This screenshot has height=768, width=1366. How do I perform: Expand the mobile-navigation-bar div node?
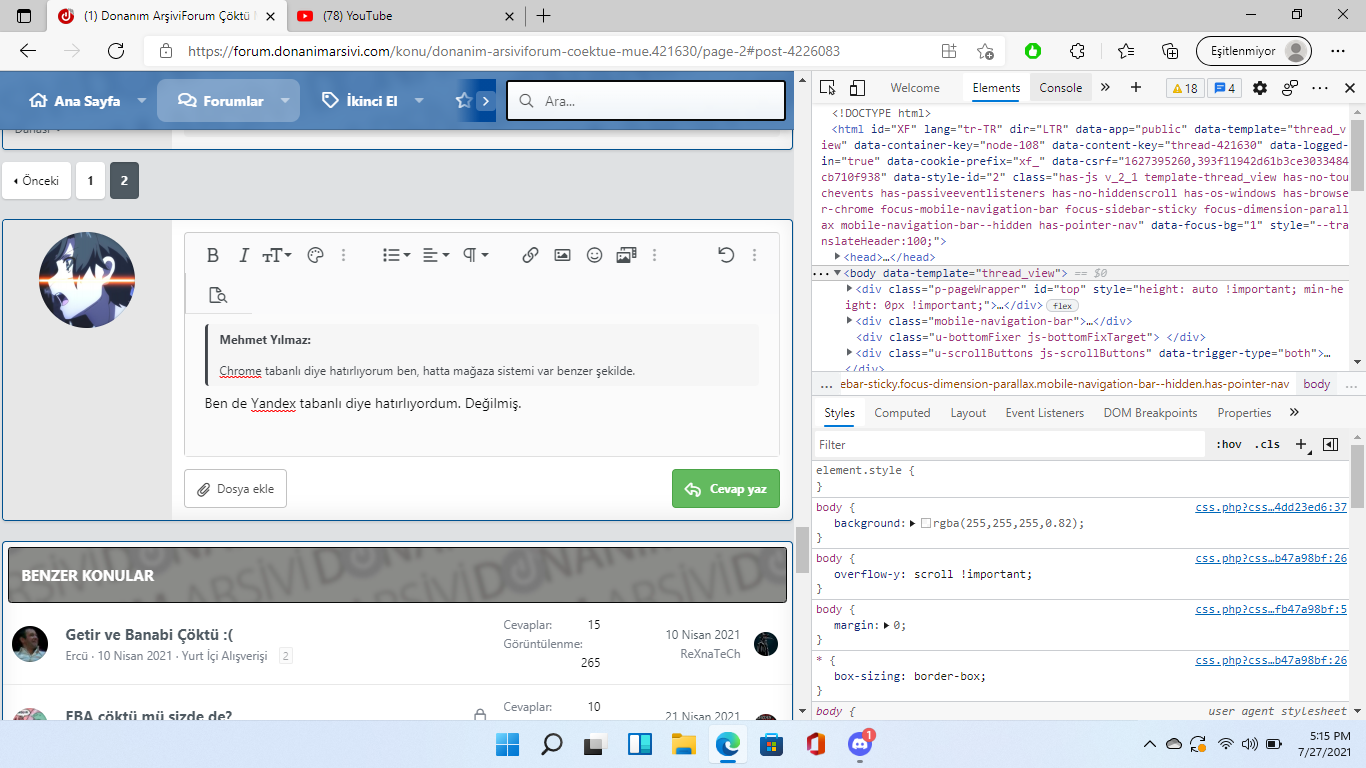pos(850,321)
